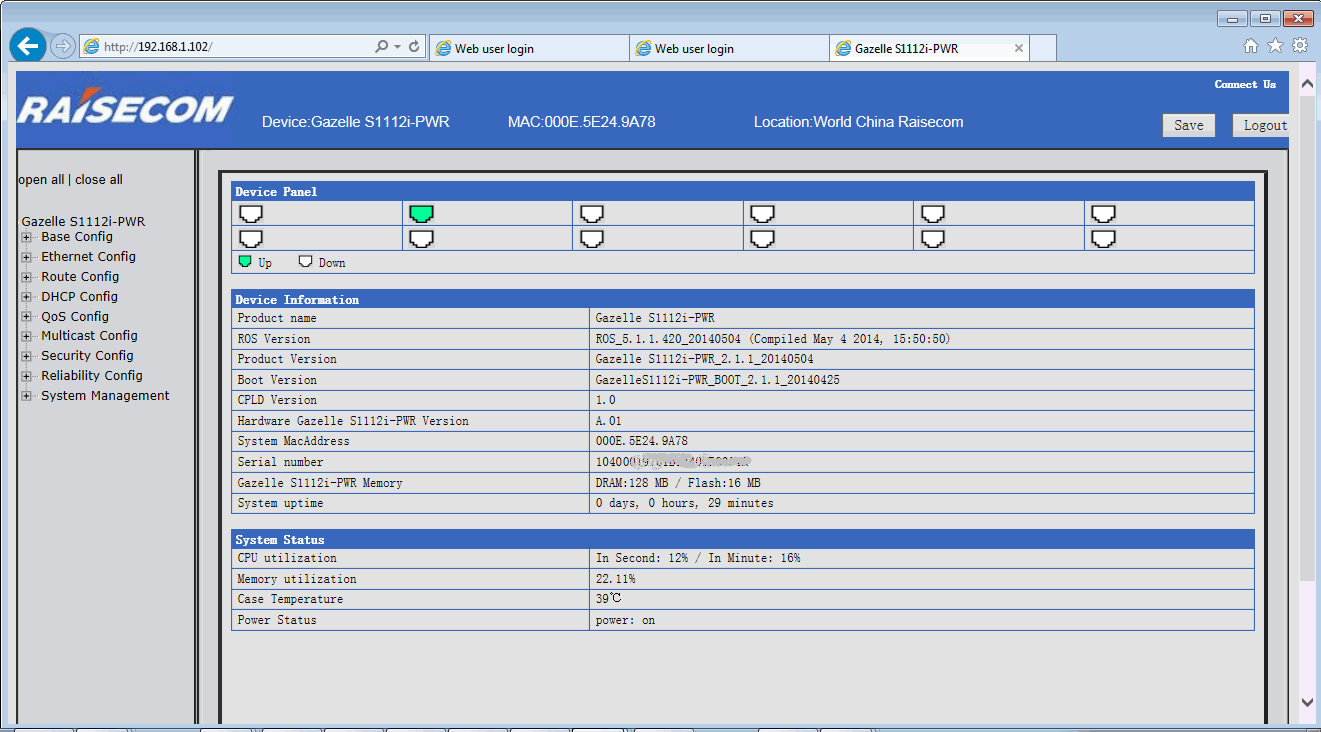
Task: Expand the Ethernet Config tree node
Action: point(27,258)
